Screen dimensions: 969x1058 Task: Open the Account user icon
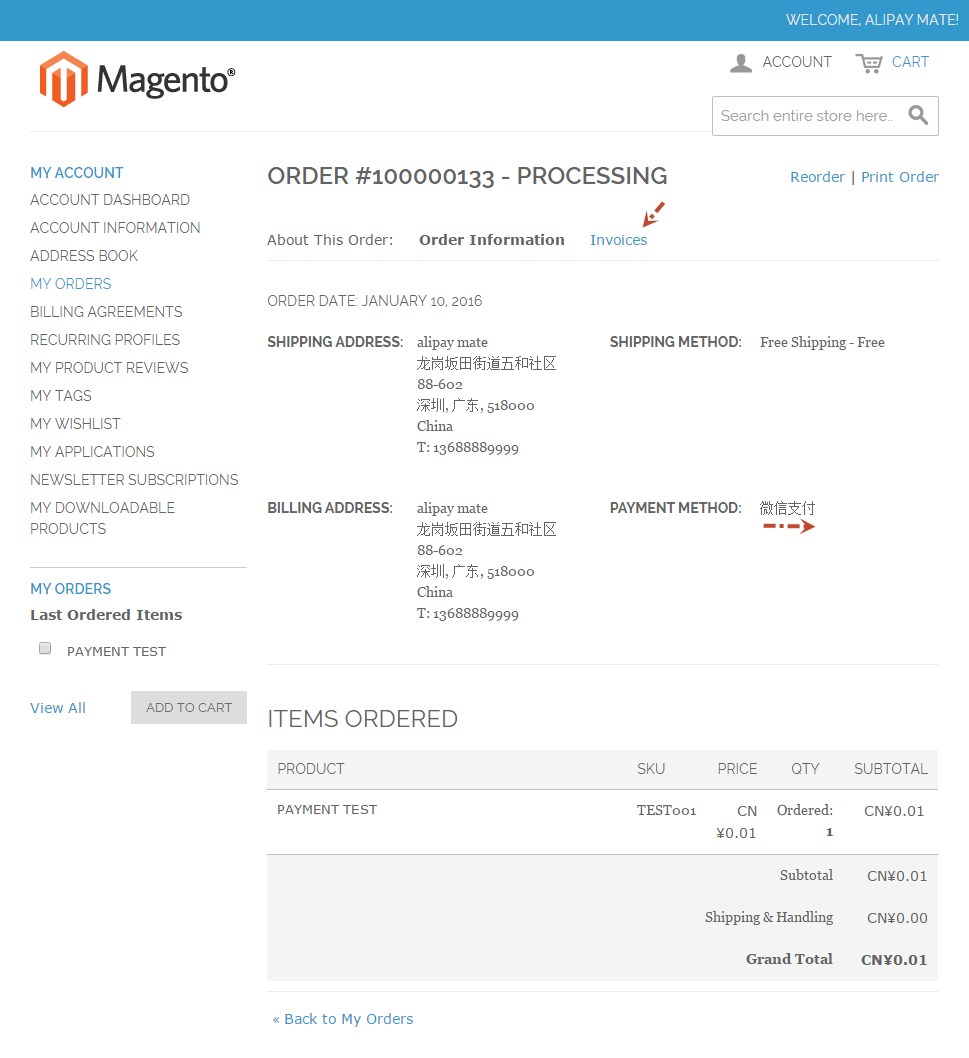pos(740,63)
